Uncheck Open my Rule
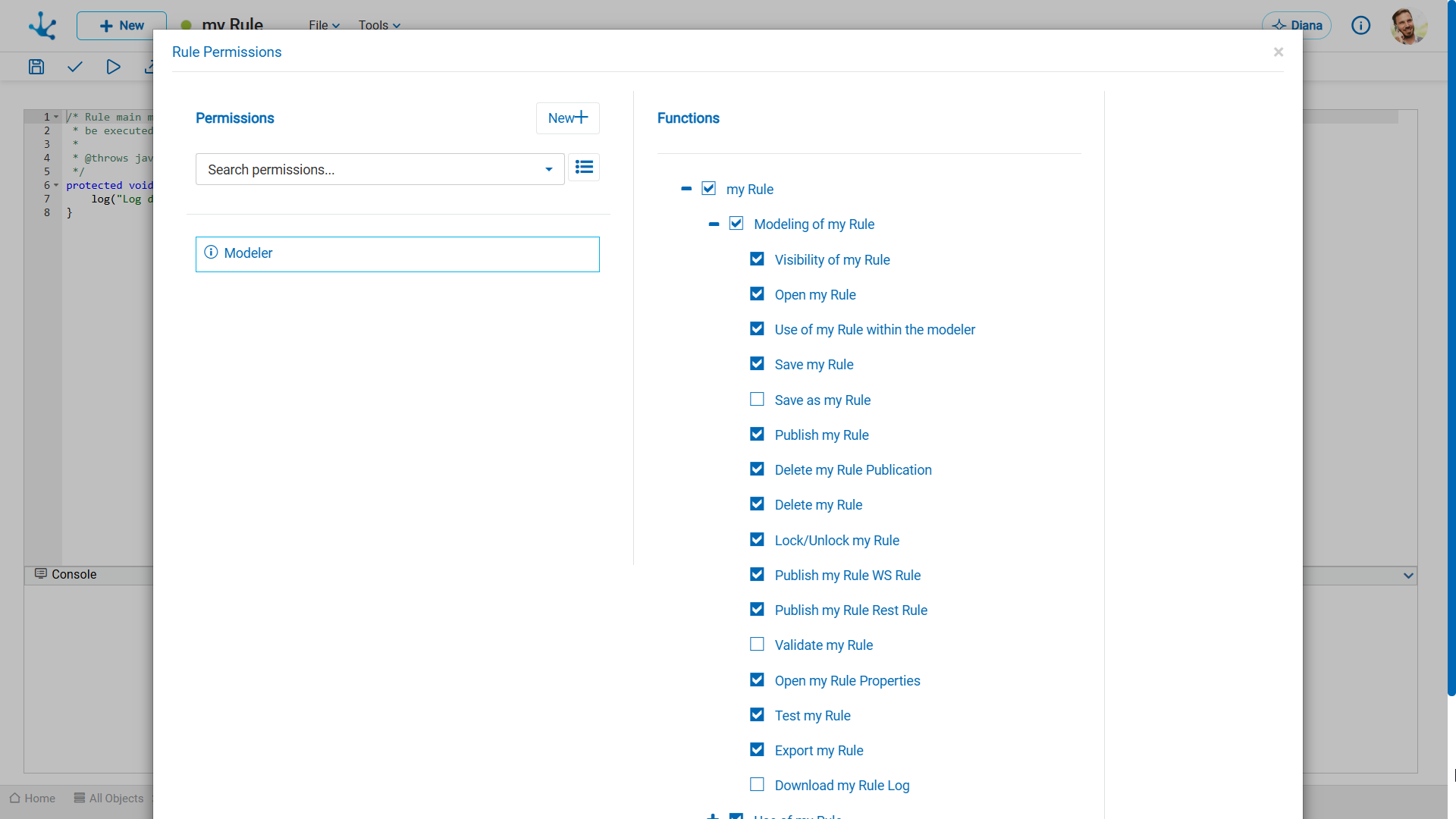This screenshot has height=819, width=1456. pos(757,293)
